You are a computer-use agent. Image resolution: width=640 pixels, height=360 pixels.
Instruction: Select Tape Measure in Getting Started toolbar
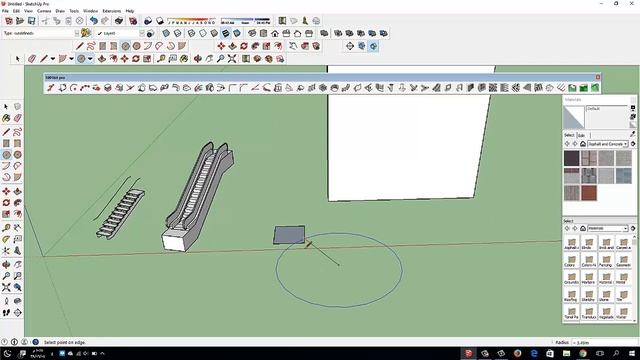(161, 59)
